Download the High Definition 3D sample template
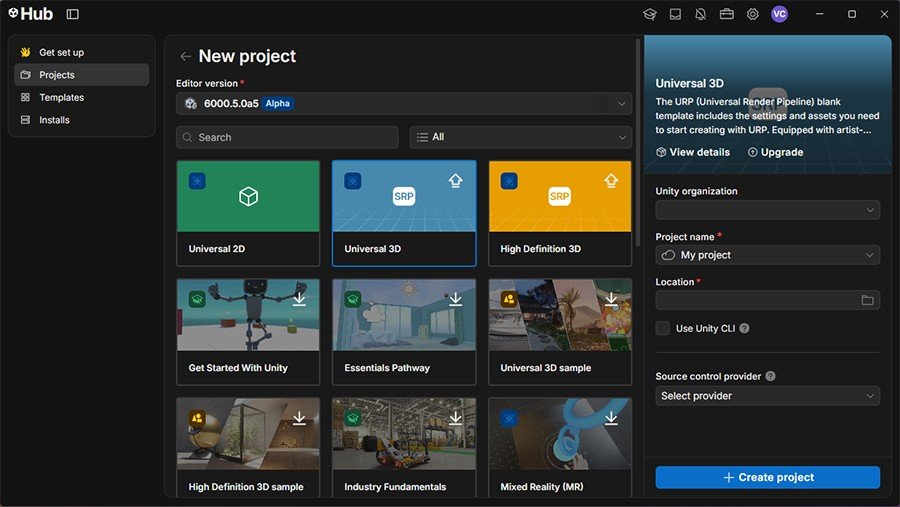 point(299,418)
